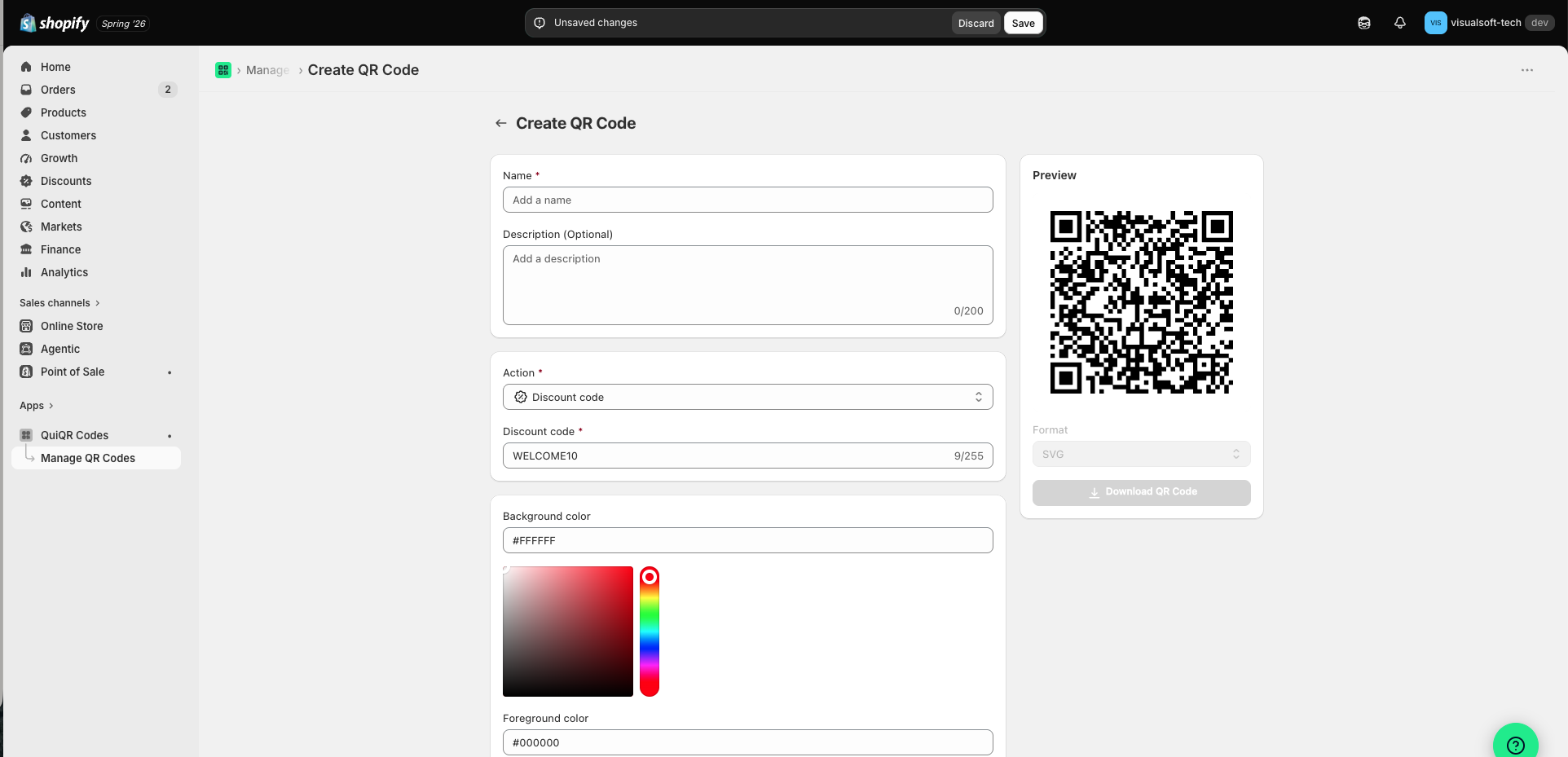
Task: Open the disabled SVG Format dropdown
Action: (1141, 454)
